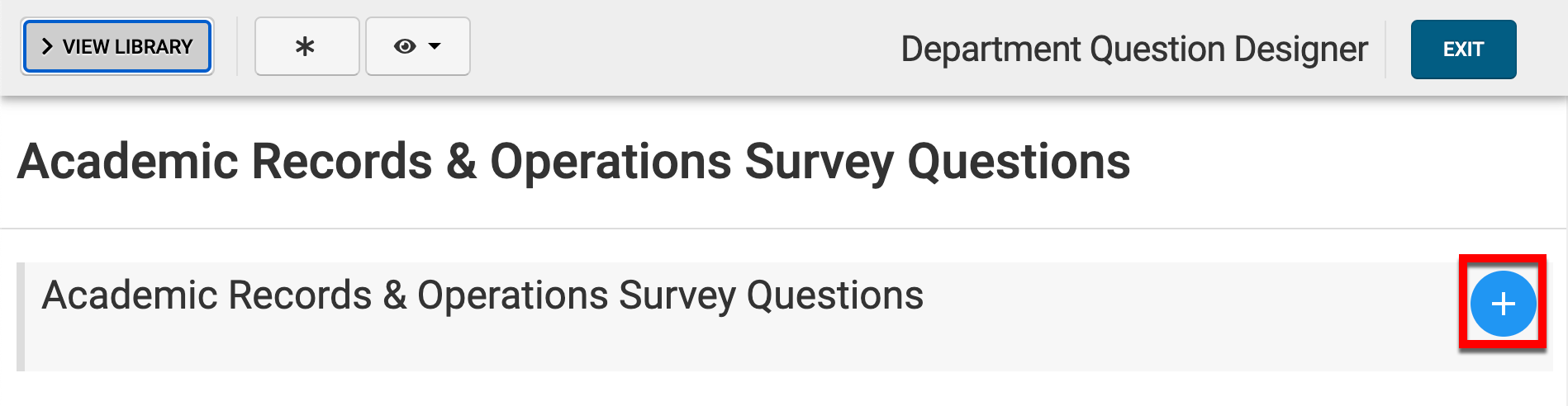This screenshot has height=406, width=1568.
Task: Click the Department Question Designer title
Action: pos(1133,50)
